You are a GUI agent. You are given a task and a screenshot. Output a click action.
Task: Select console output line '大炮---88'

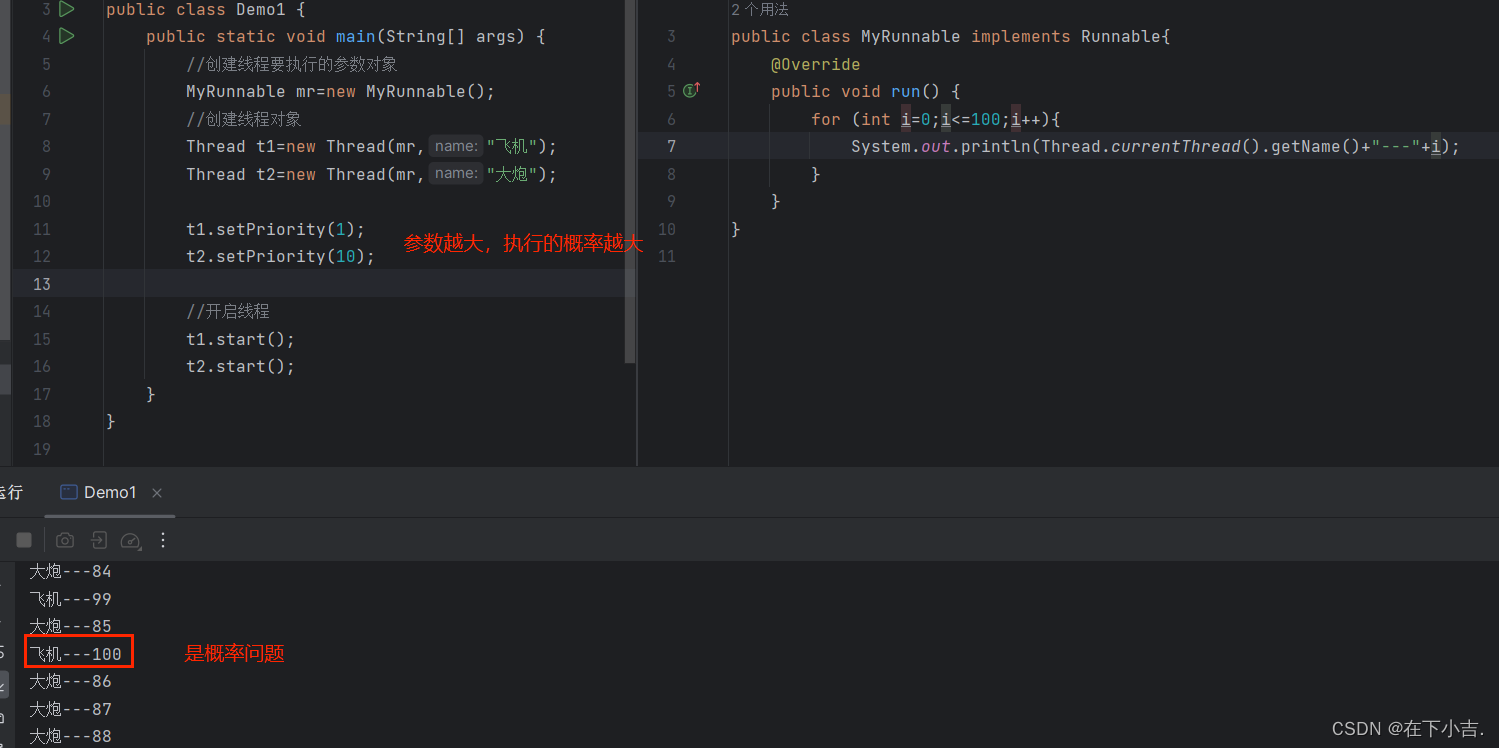(x=70, y=736)
